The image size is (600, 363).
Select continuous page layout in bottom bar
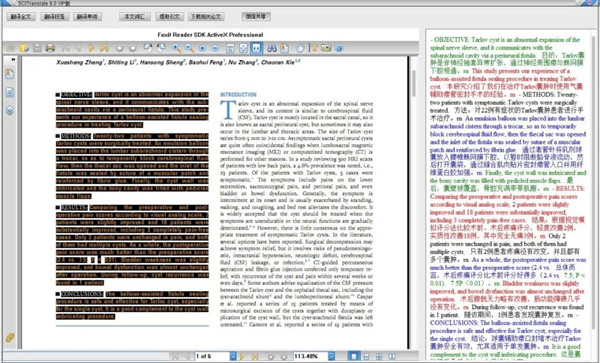coord(367,356)
